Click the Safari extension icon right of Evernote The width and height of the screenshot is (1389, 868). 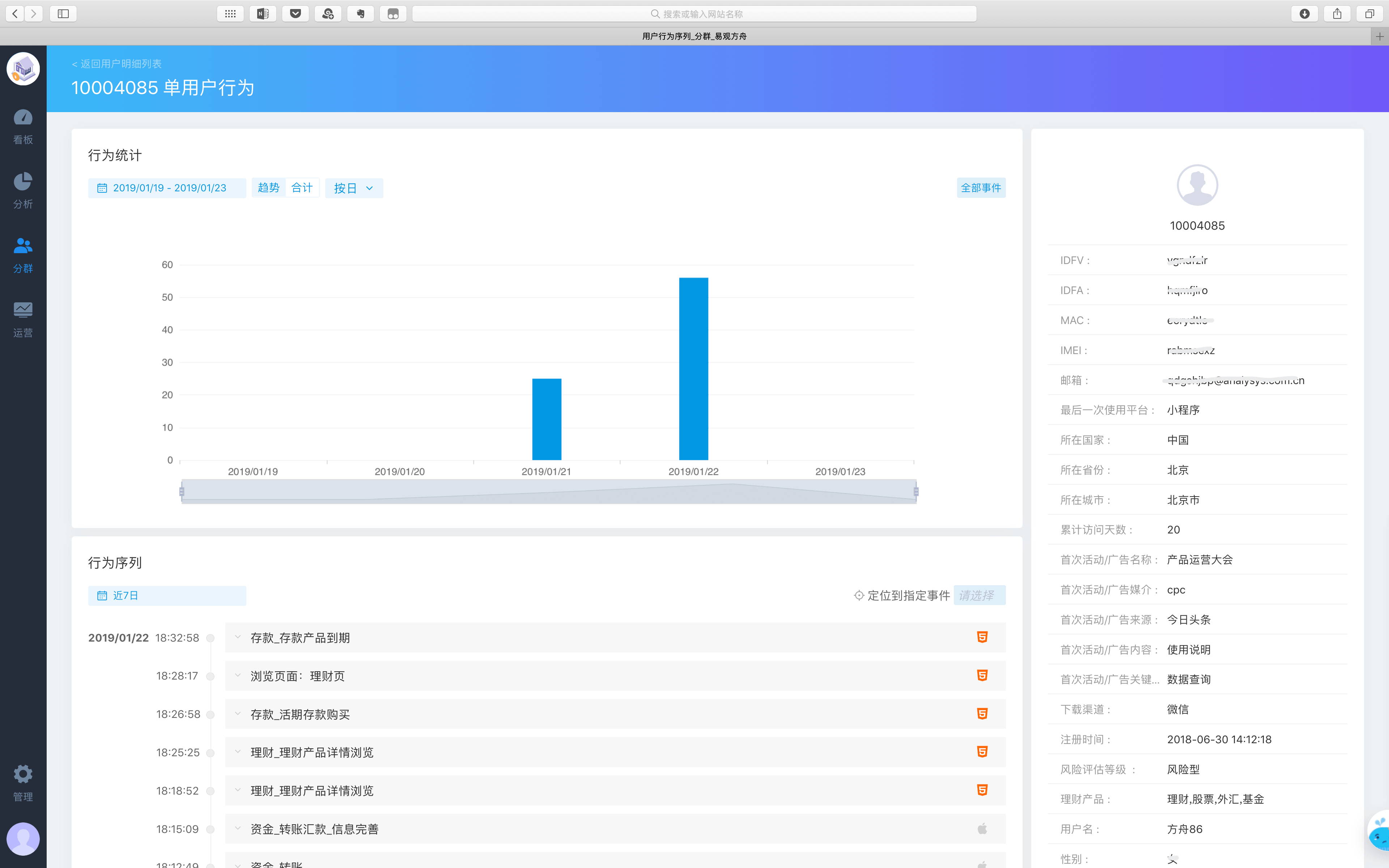(393, 14)
